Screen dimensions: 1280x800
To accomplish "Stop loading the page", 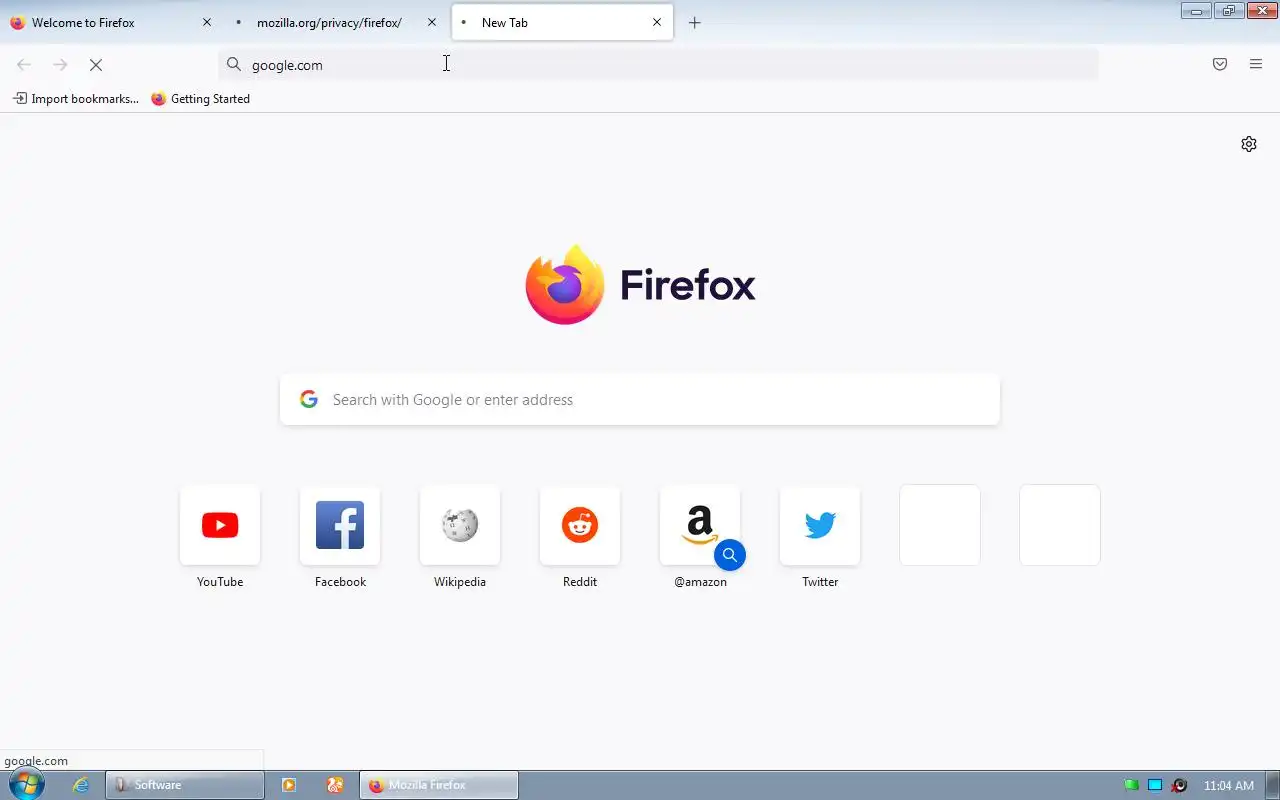I will (x=96, y=64).
